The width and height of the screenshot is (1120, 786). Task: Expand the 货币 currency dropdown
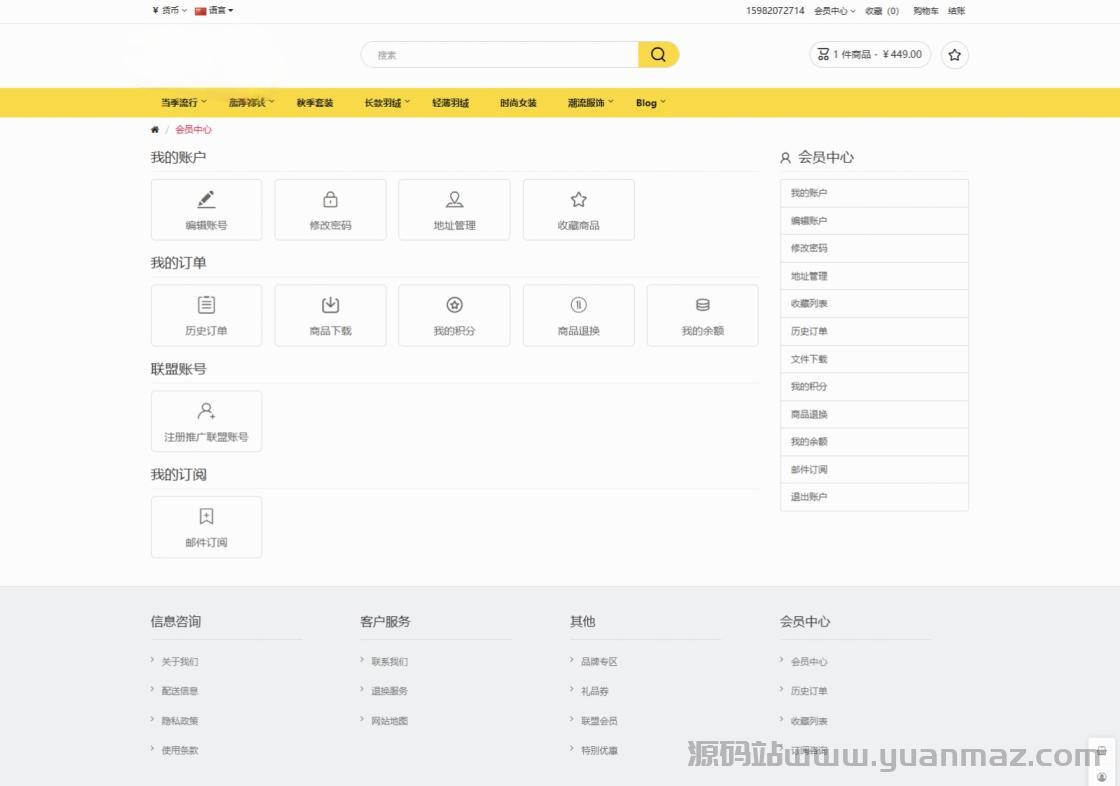tap(169, 11)
